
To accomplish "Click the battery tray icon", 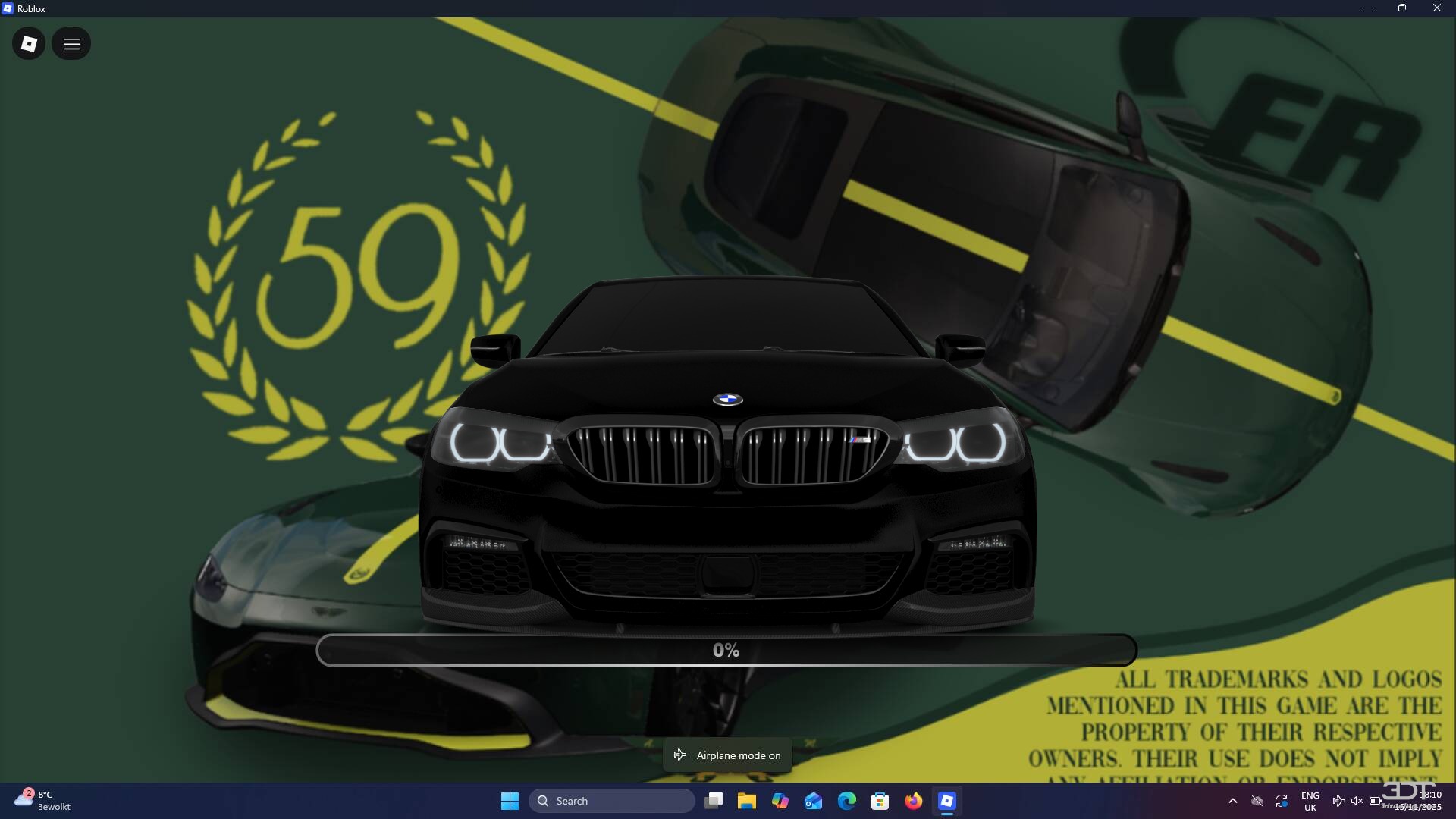I will point(1376,801).
